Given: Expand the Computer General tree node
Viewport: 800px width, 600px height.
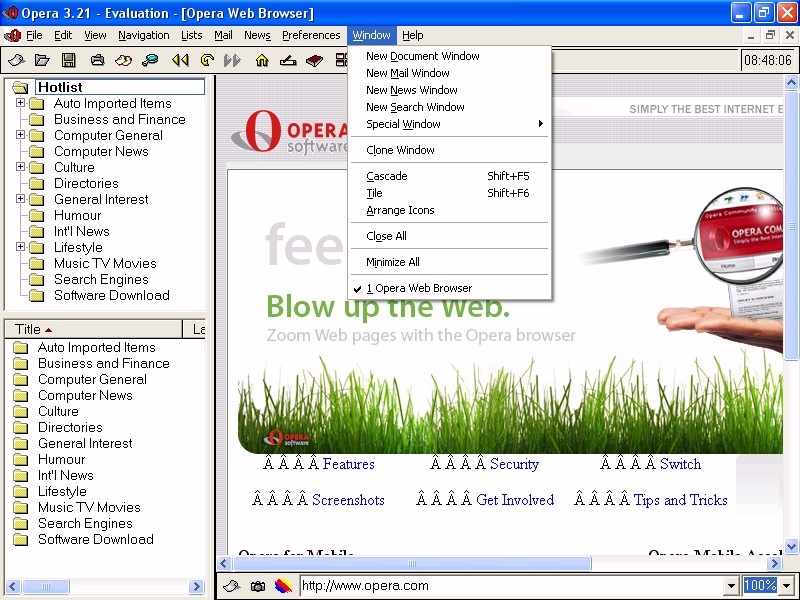Looking at the screenshot, I should 20,135.
